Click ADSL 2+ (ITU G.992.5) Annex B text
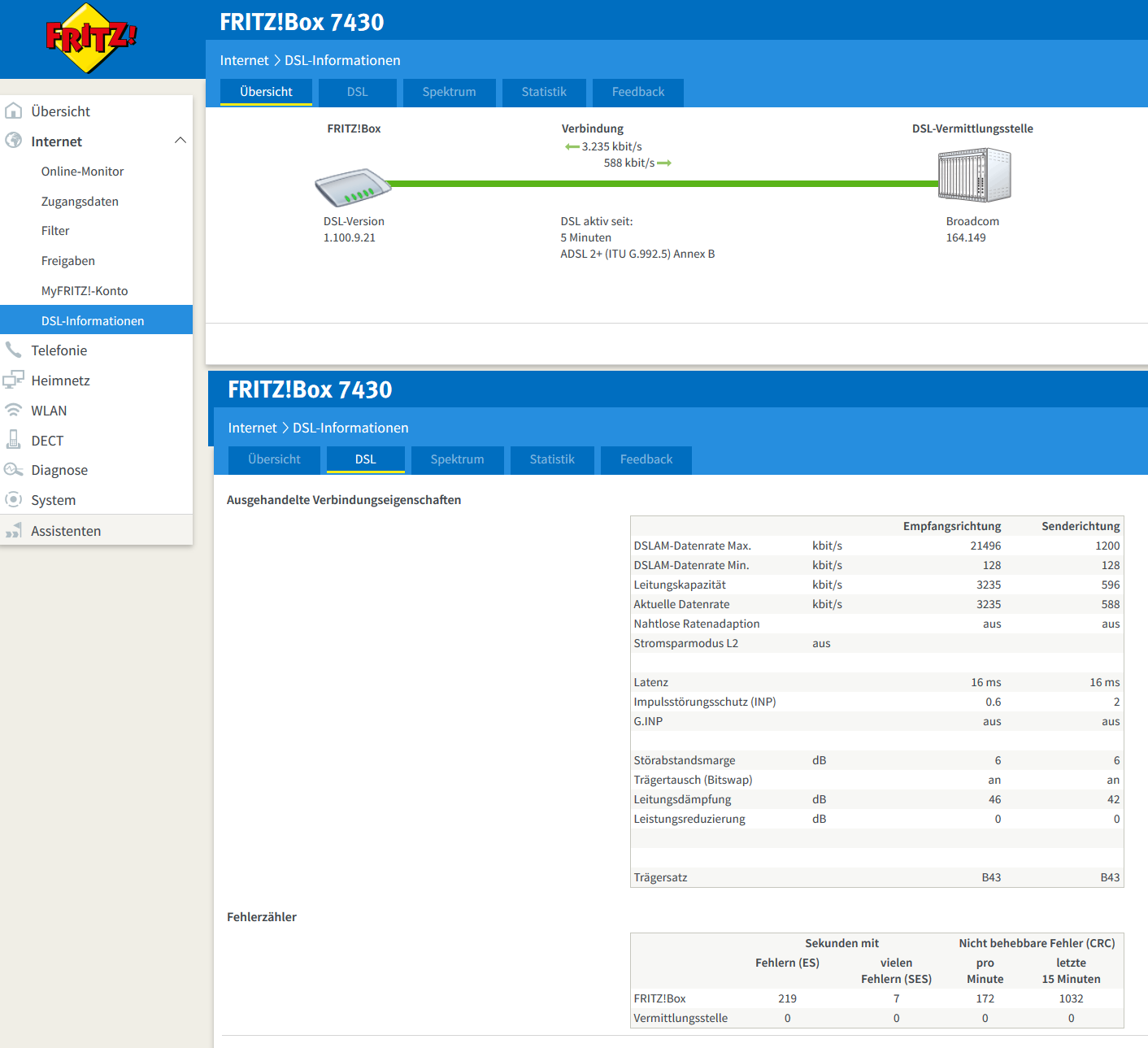 [637, 254]
